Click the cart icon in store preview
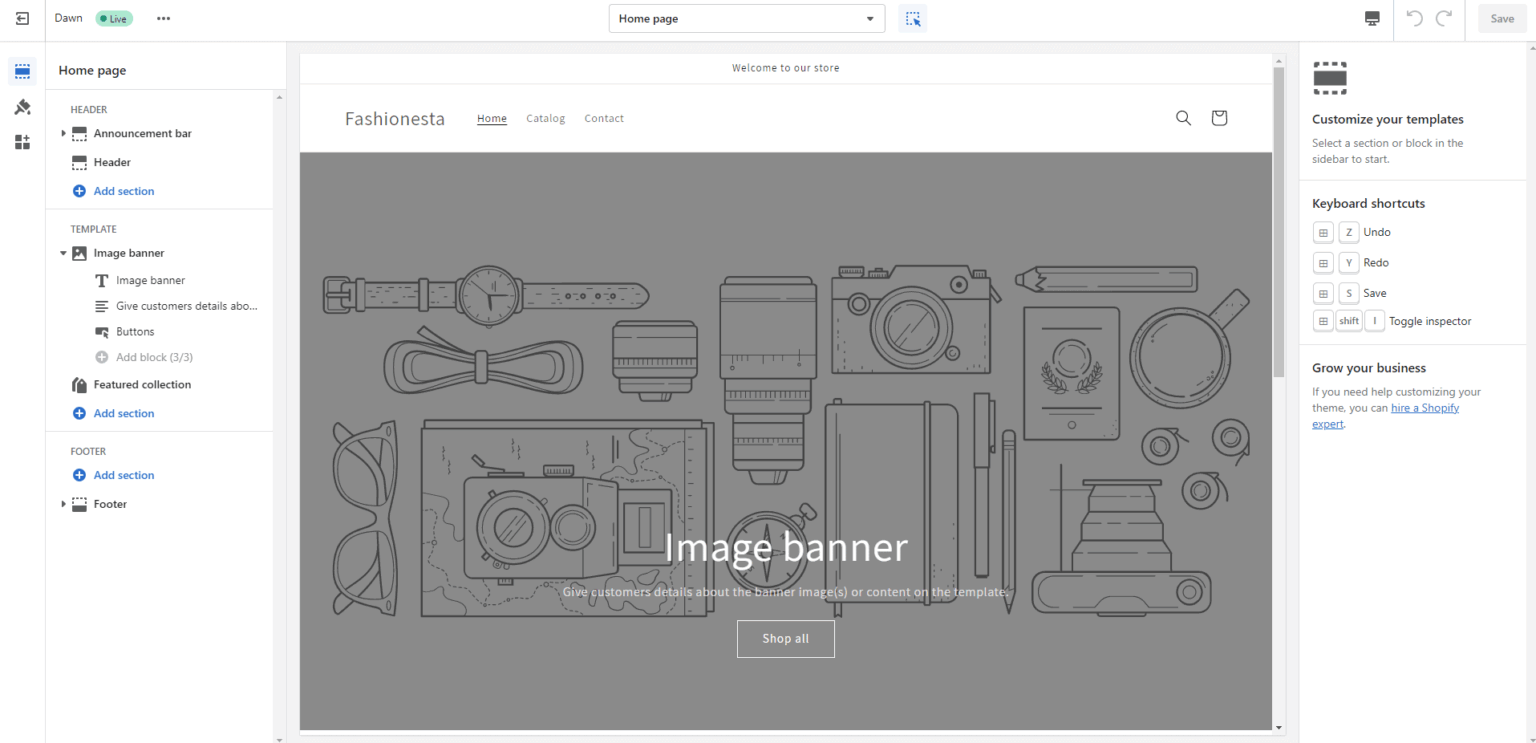 click(1218, 118)
